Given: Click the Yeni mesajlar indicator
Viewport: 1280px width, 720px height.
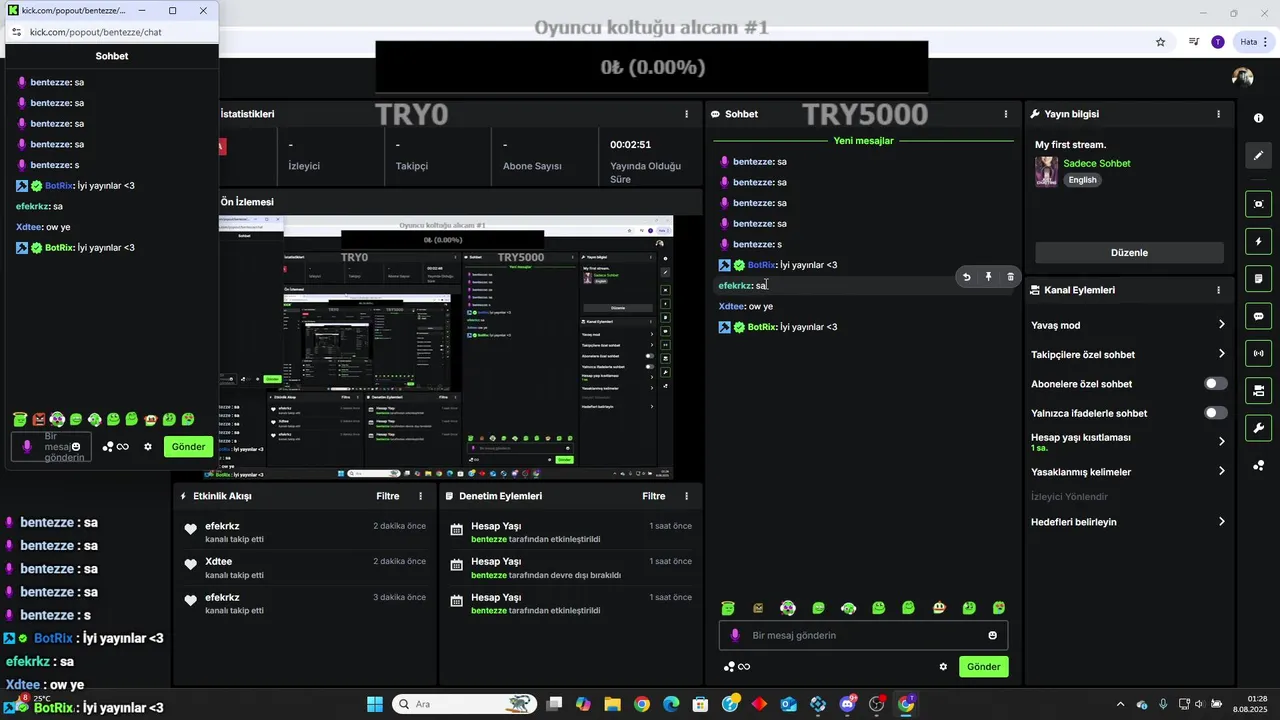Looking at the screenshot, I should [863, 141].
